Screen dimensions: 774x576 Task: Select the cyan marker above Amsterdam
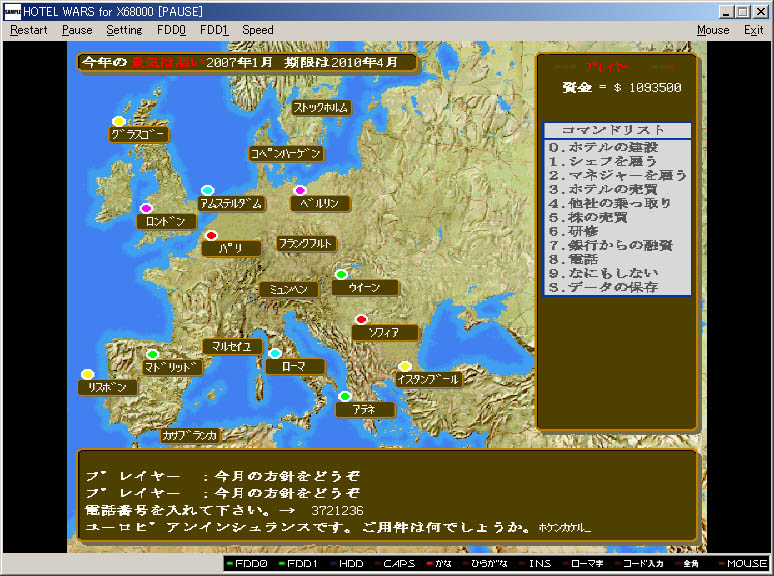click(207, 190)
